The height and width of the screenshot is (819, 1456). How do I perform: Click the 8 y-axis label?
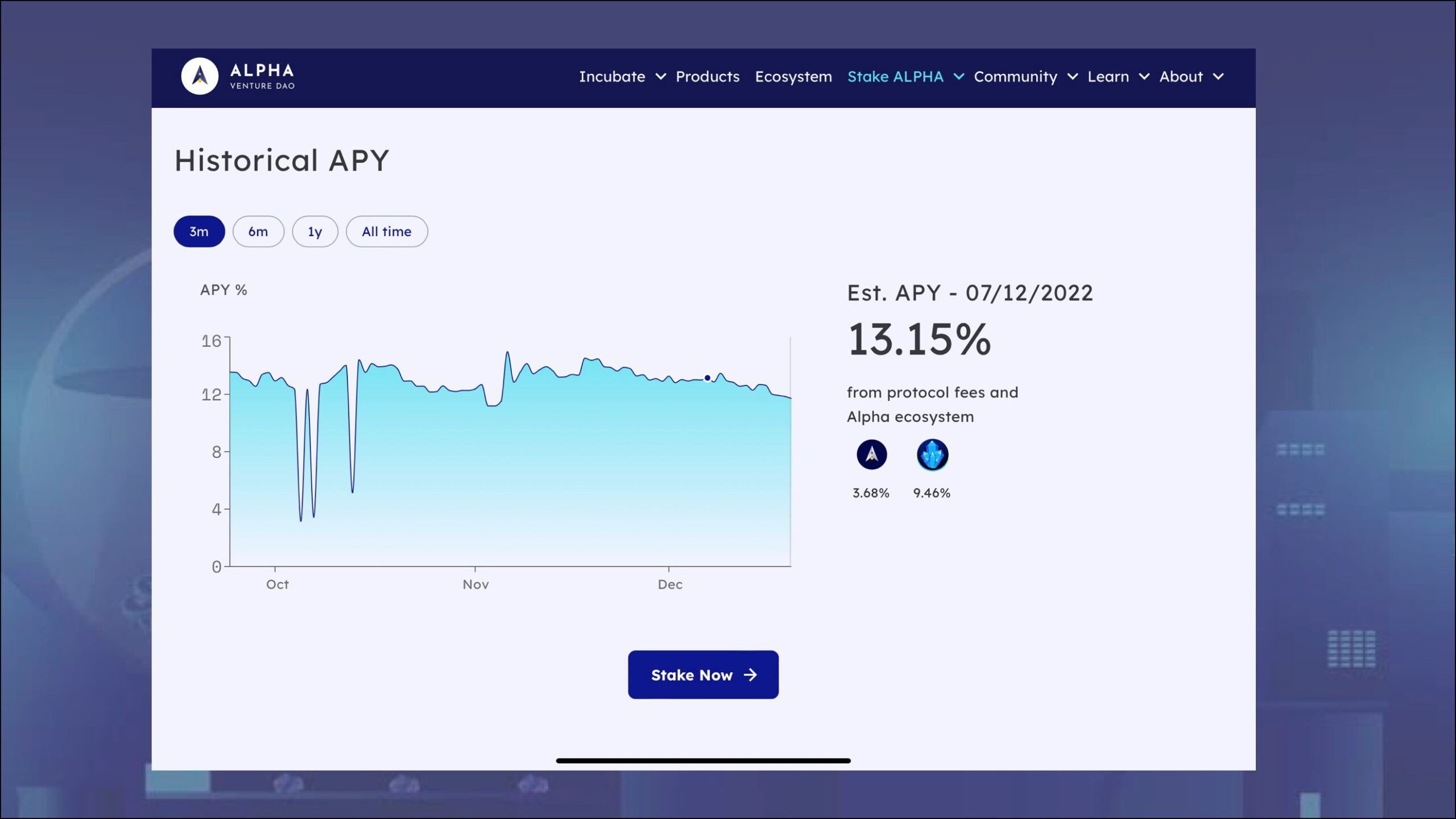click(217, 452)
